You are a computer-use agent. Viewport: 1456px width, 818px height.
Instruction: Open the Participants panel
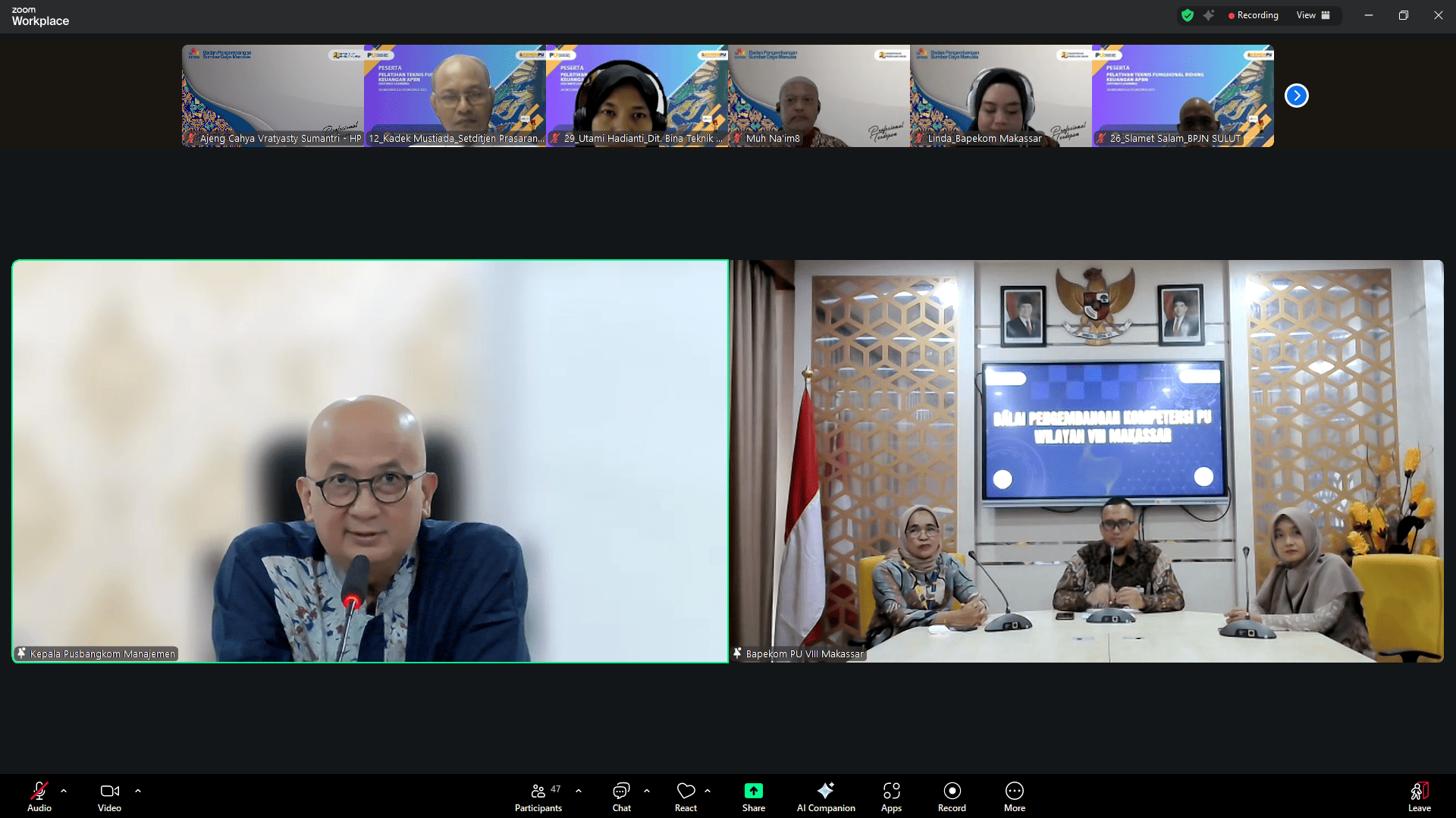538,796
